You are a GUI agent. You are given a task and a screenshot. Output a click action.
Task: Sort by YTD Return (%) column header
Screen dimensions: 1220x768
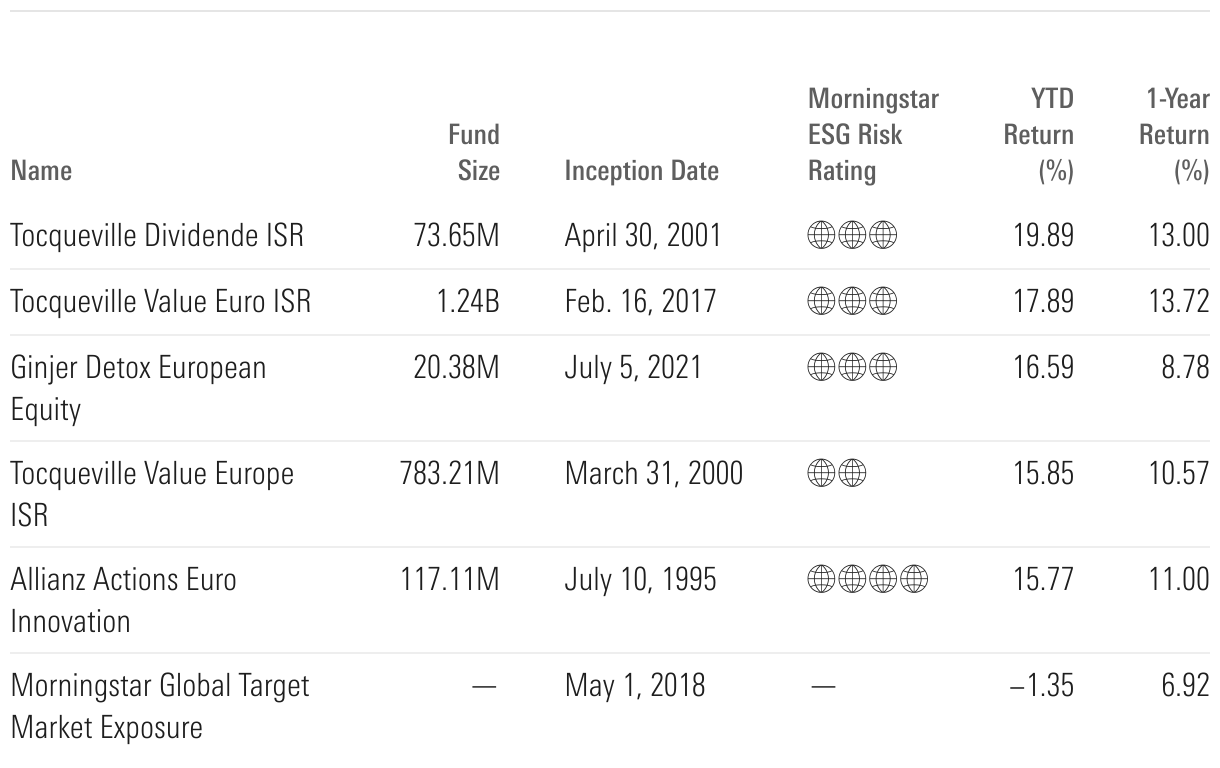1039,135
